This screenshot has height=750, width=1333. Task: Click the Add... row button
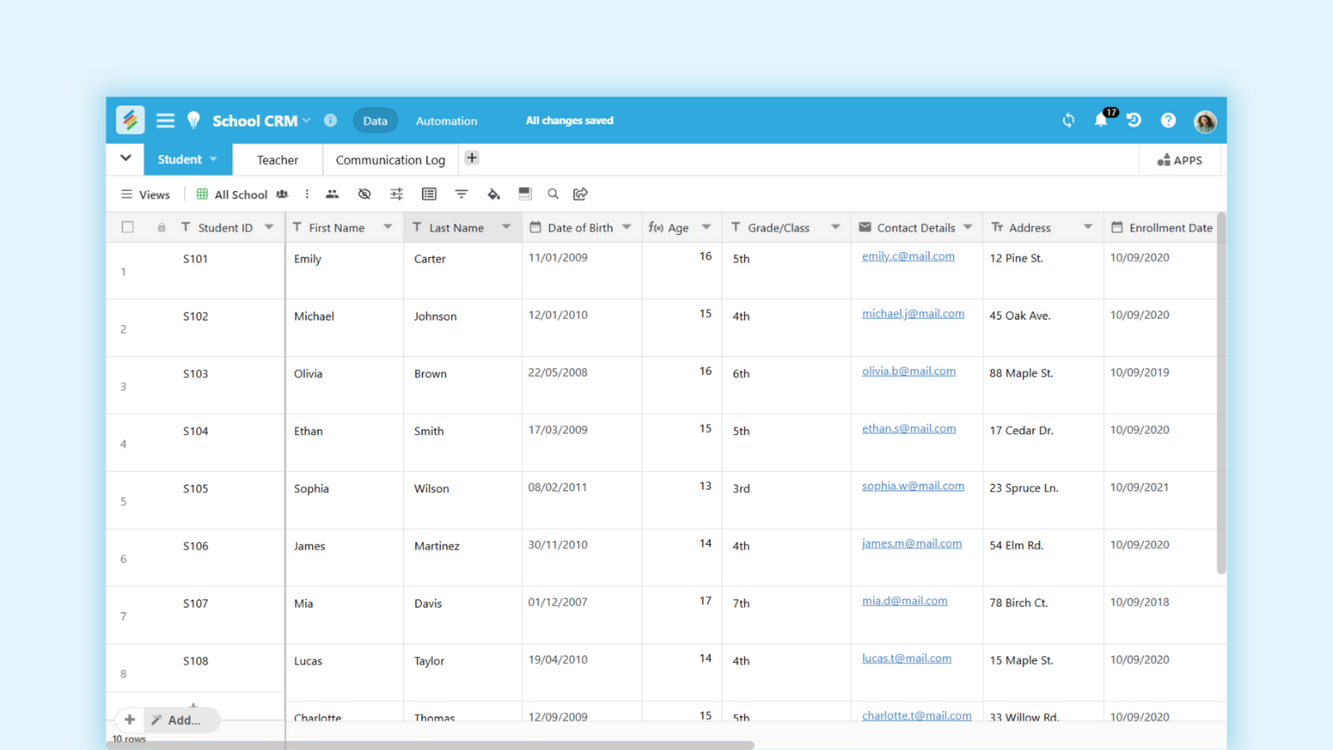pos(182,720)
